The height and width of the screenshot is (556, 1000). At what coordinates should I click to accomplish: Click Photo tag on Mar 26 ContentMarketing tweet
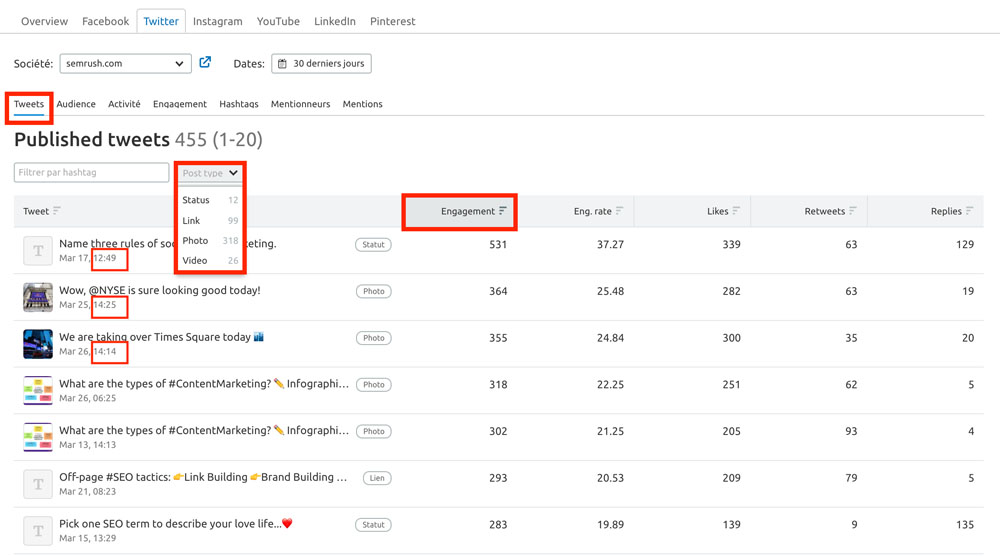pyautogui.click(x=374, y=384)
